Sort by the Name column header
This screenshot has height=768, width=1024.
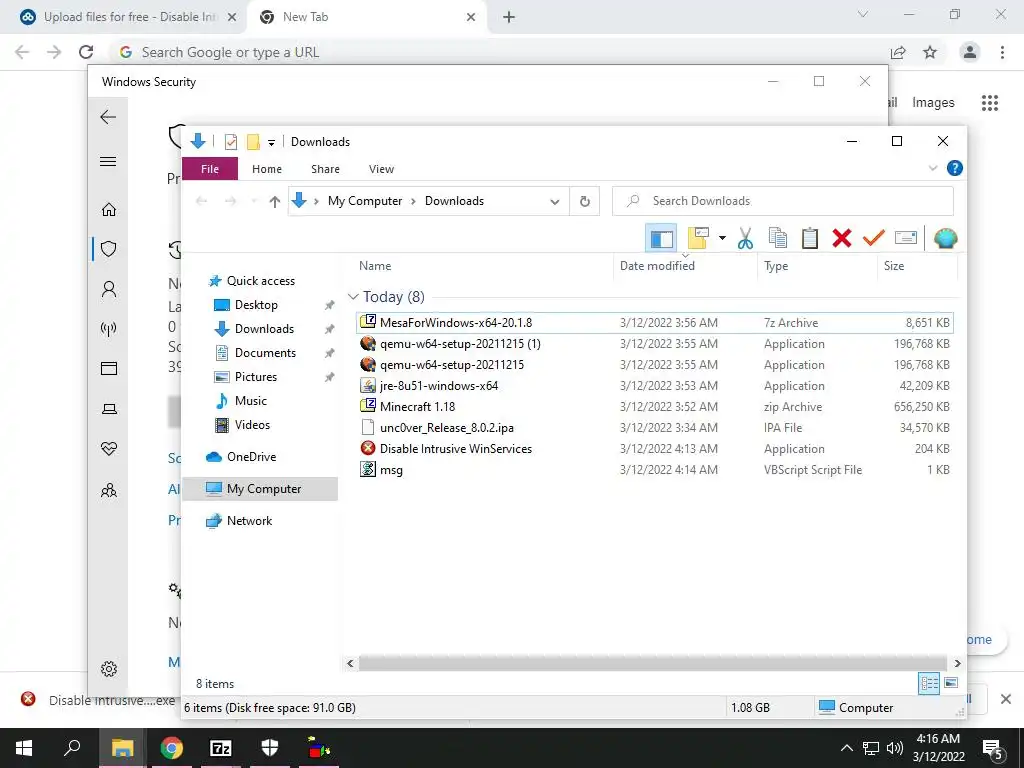tap(375, 266)
